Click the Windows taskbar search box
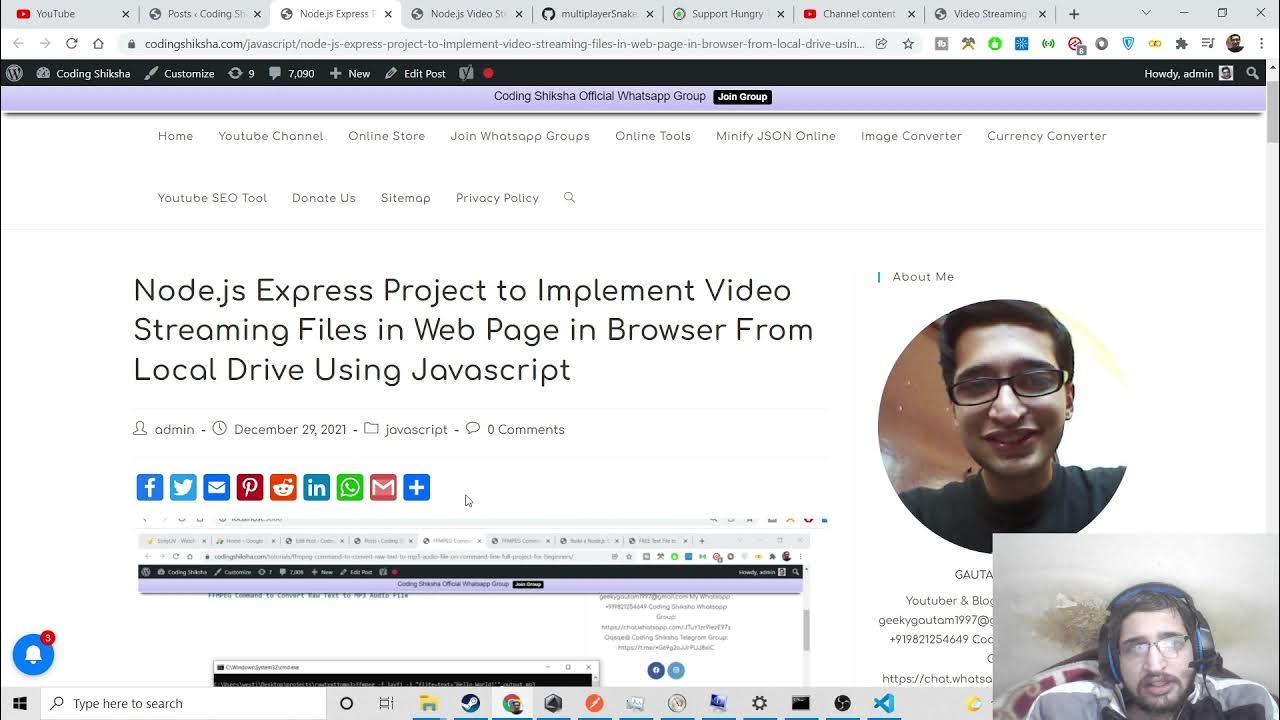This screenshot has height=720, width=1280. point(185,703)
